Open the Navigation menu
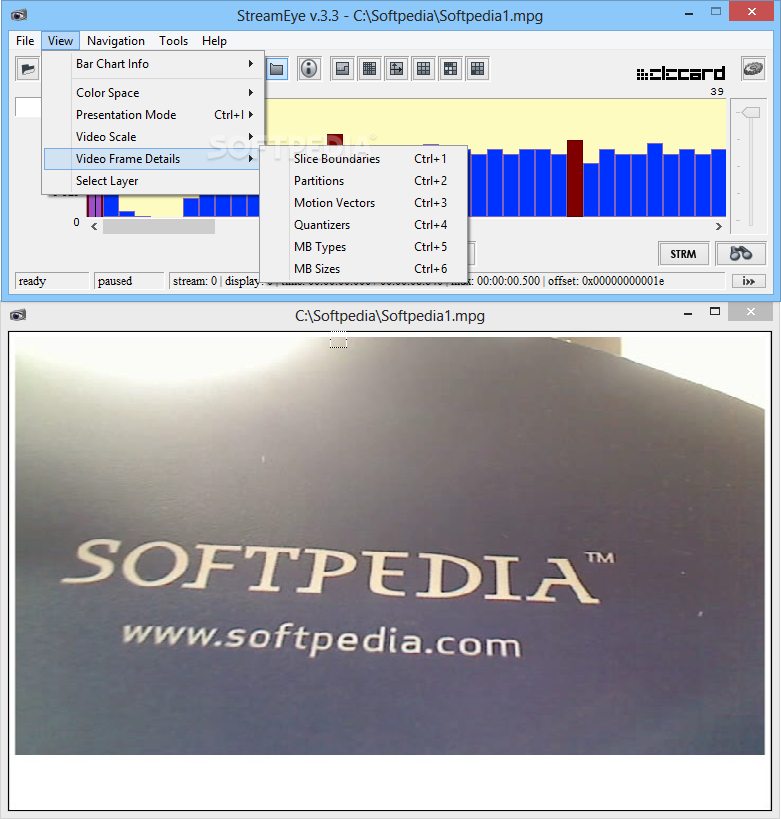Screen dimensions: 781x819 coord(116,41)
